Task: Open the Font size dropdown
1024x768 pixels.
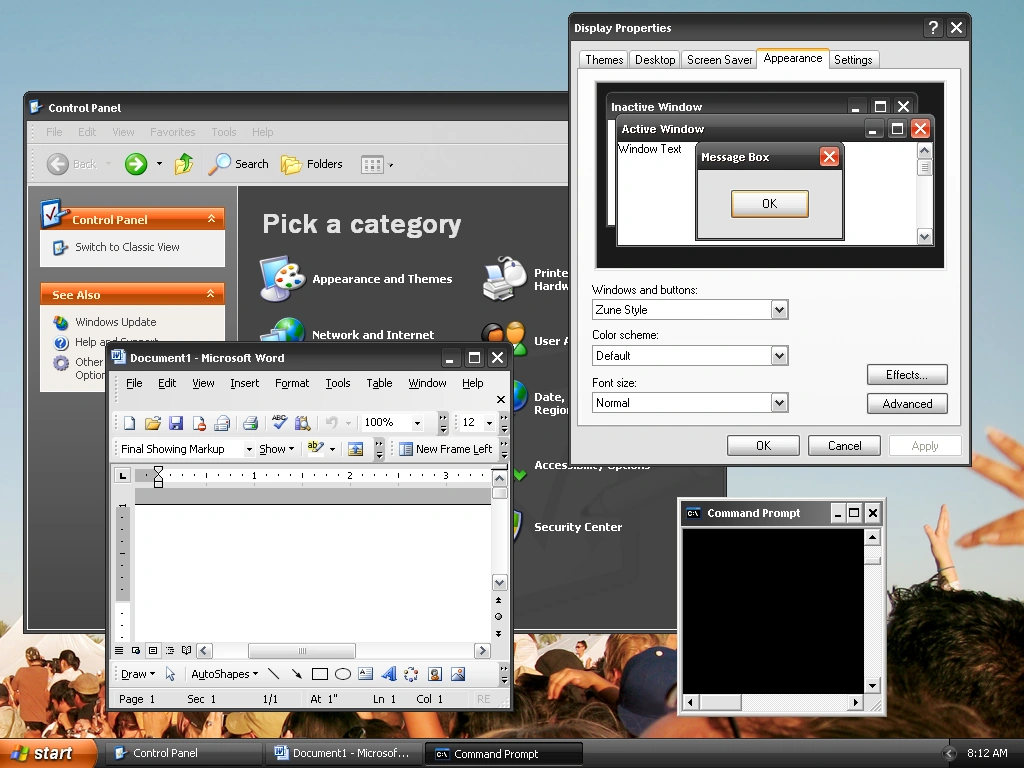Action: coord(779,403)
